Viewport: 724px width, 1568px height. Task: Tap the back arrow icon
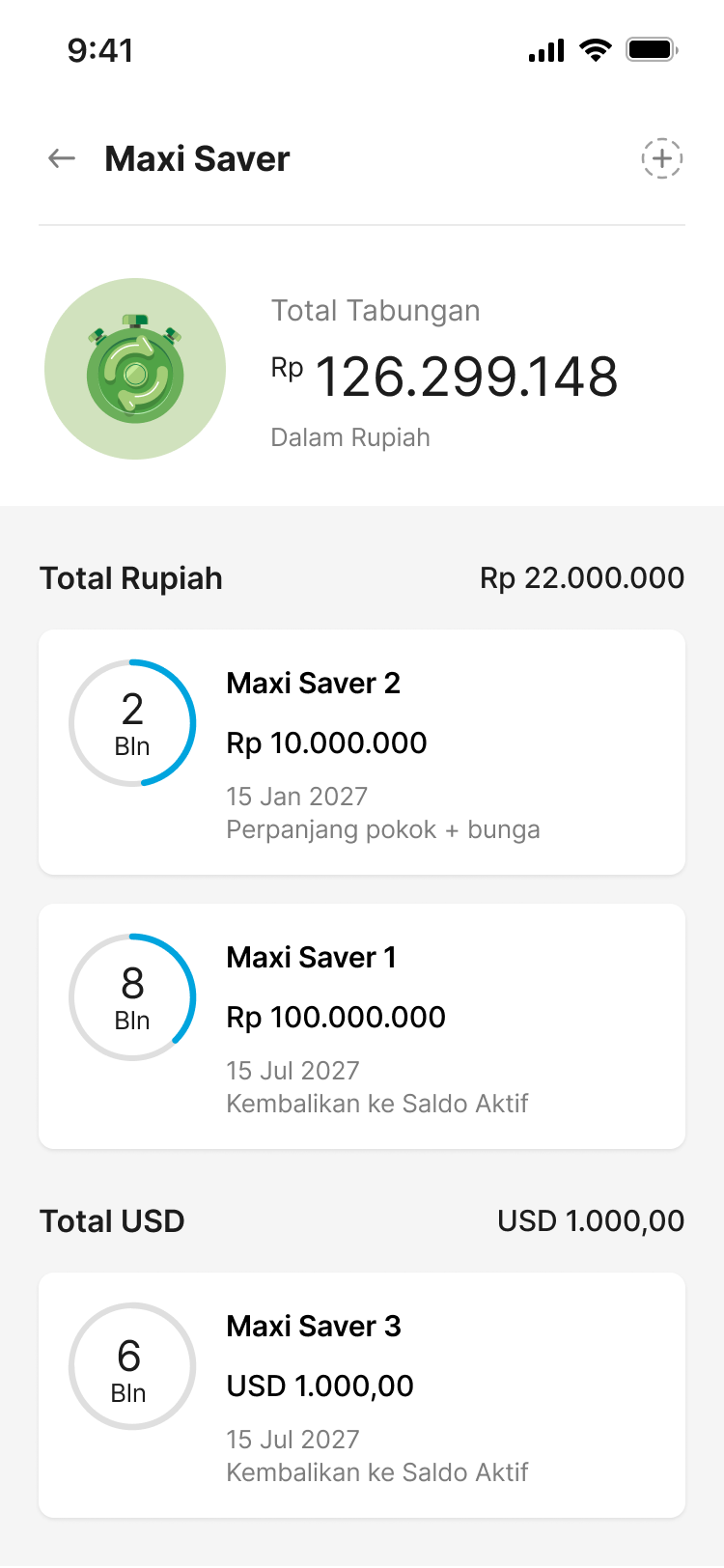pos(62,158)
